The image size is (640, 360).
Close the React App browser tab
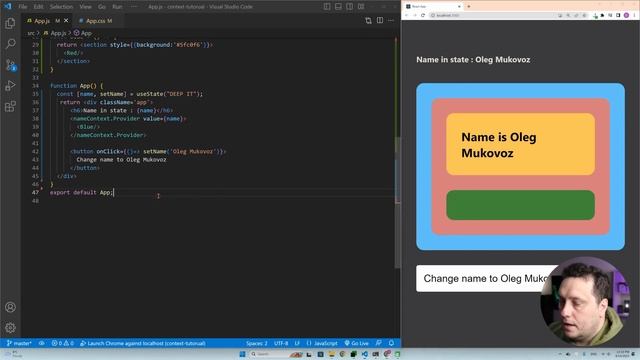pyautogui.click(x=459, y=7)
